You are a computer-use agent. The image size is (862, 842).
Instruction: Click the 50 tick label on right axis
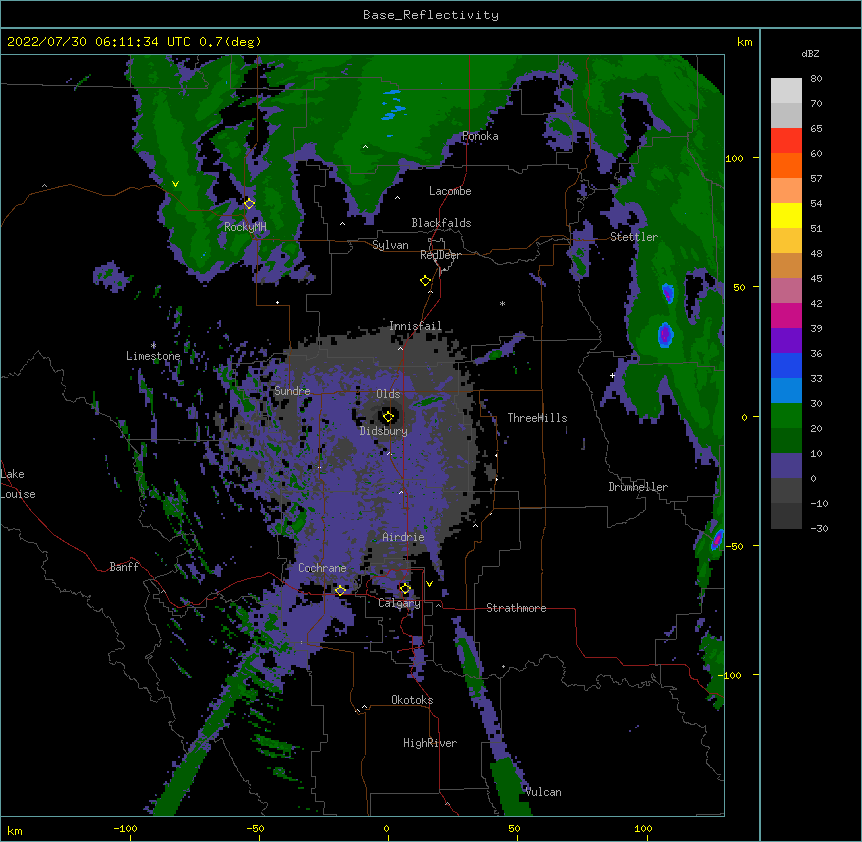point(739,287)
